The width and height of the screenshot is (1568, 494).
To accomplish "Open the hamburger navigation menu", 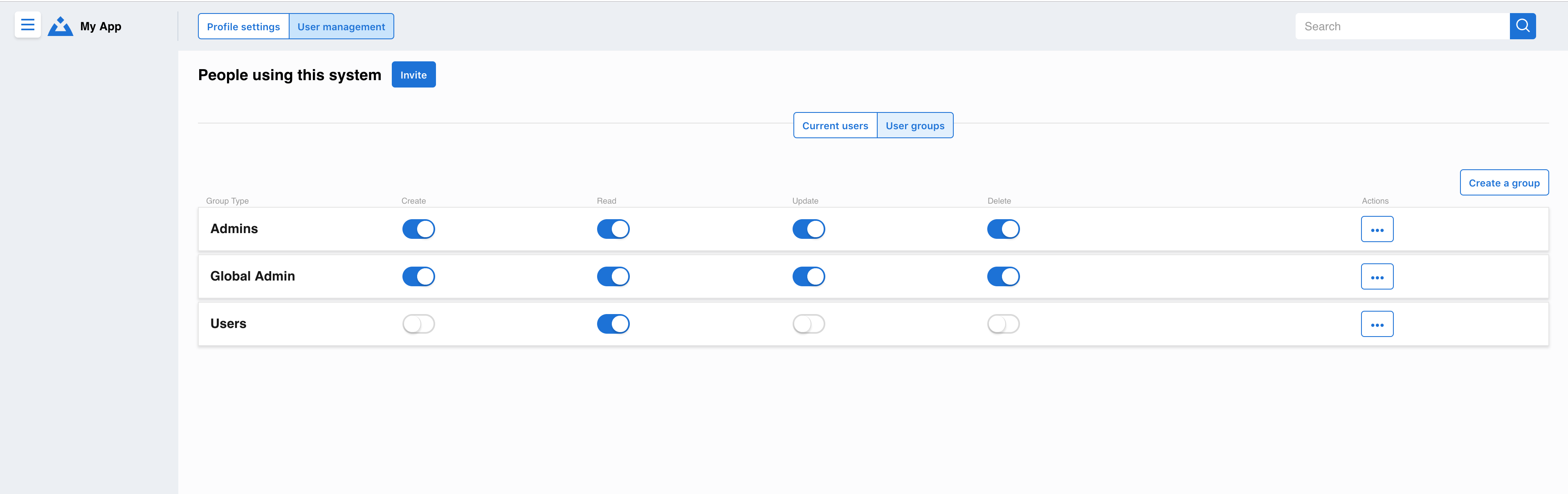I will point(27,25).
